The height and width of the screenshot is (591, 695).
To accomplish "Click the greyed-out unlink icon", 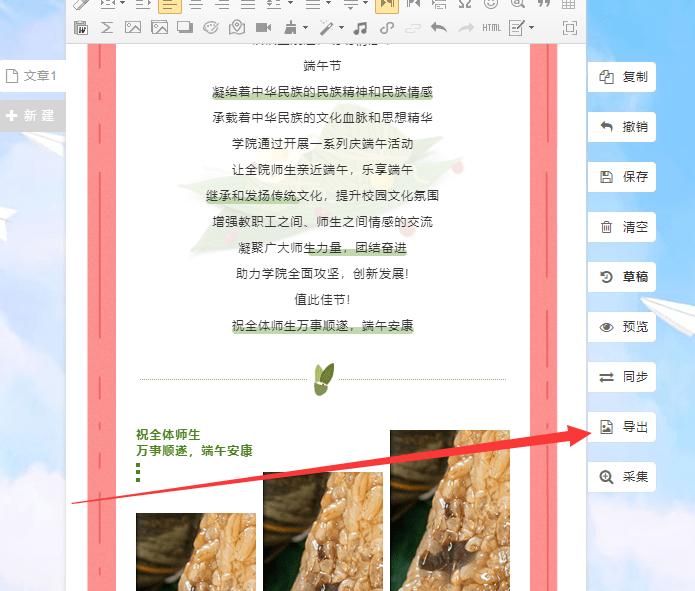I will (x=413, y=28).
